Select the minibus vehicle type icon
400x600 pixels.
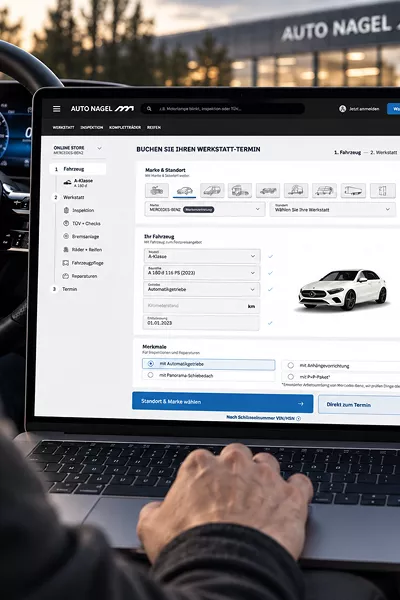pos(325,191)
